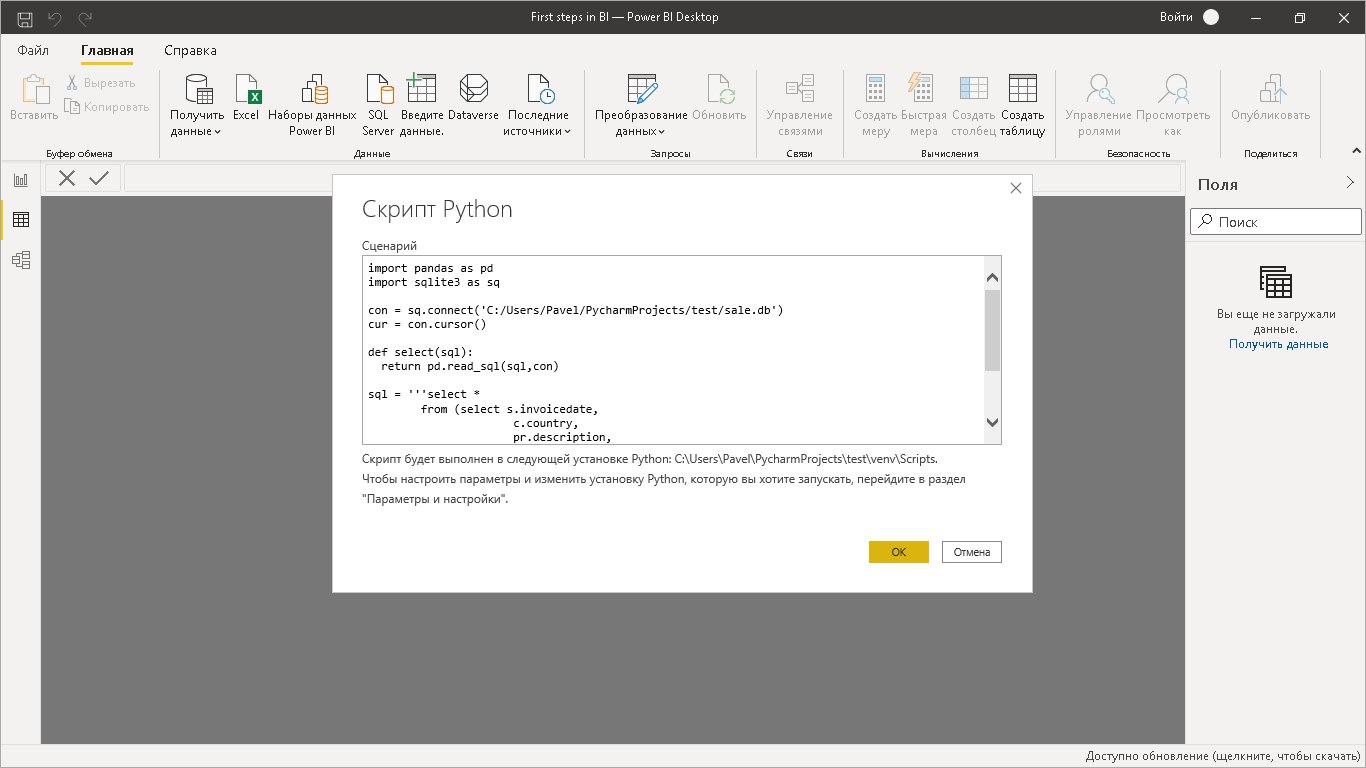Open the Файл menu tab
The height and width of the screenshot is (768, 1366).
coord(33,50)
